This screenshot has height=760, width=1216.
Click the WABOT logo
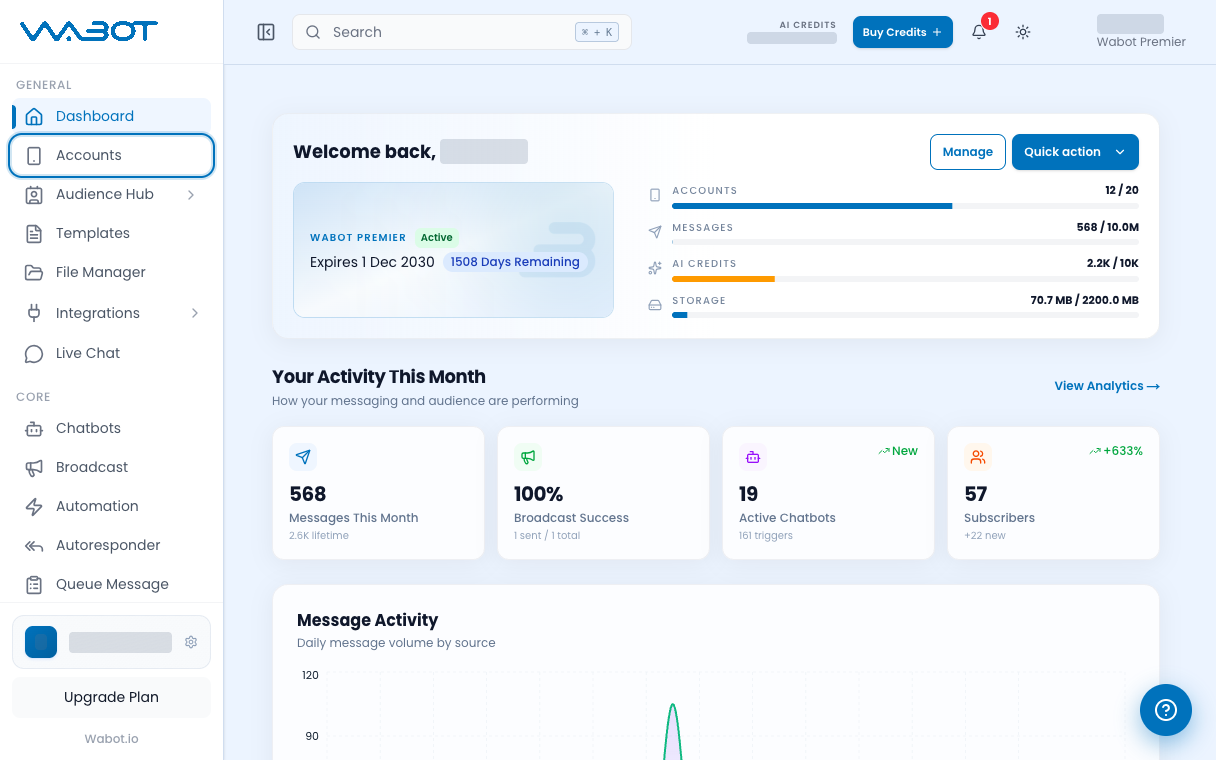tap(89, 31)
